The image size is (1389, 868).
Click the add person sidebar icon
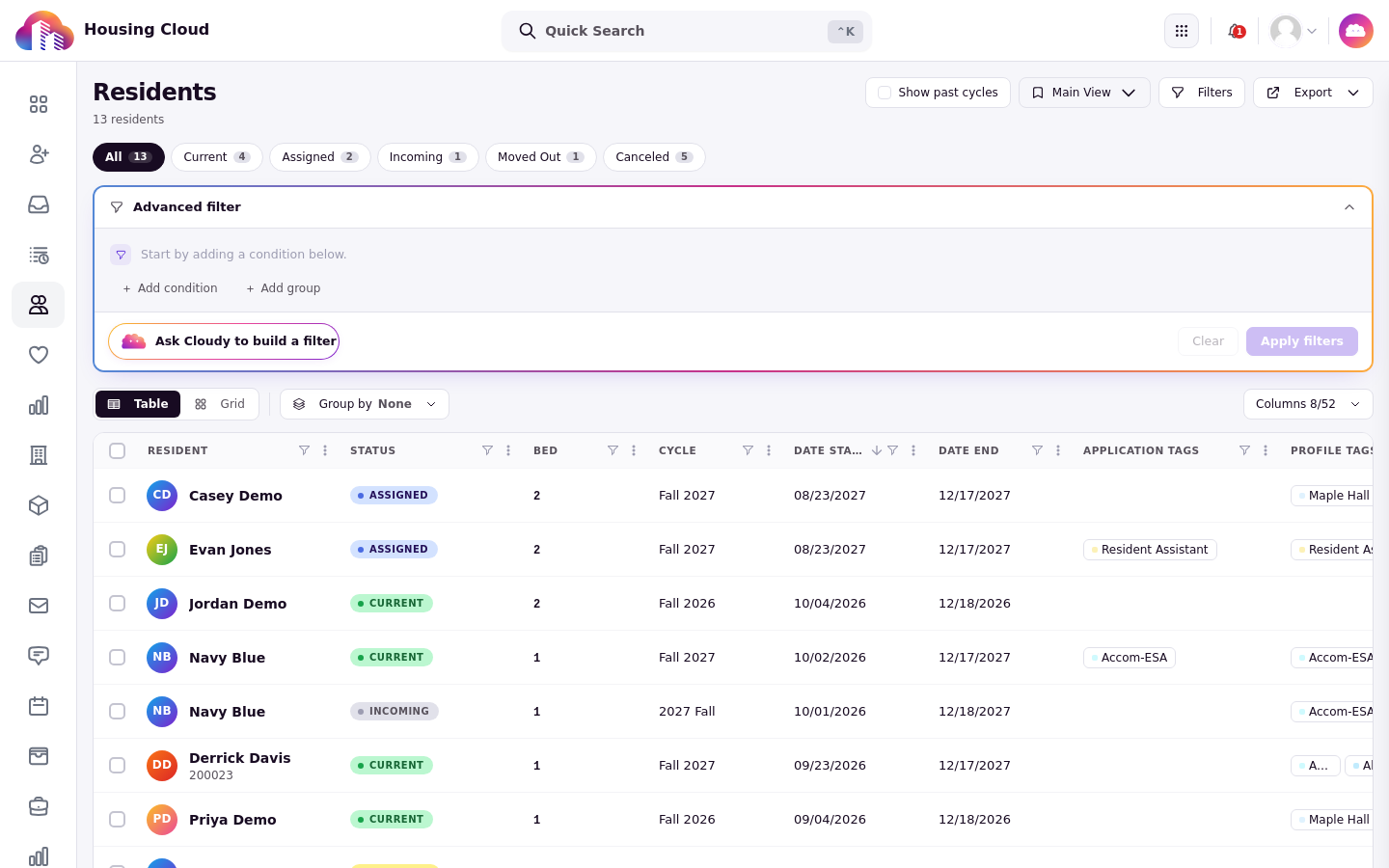coord(39,154)
